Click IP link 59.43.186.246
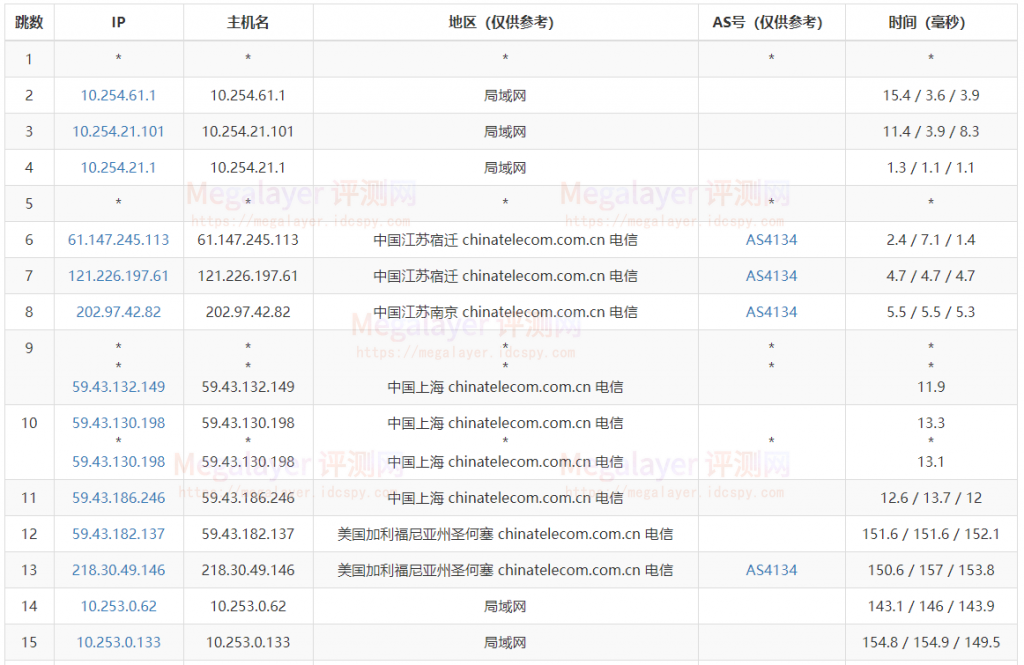Image resolution: width=1024 pixels, height=665 pixels. pos(118,498)
